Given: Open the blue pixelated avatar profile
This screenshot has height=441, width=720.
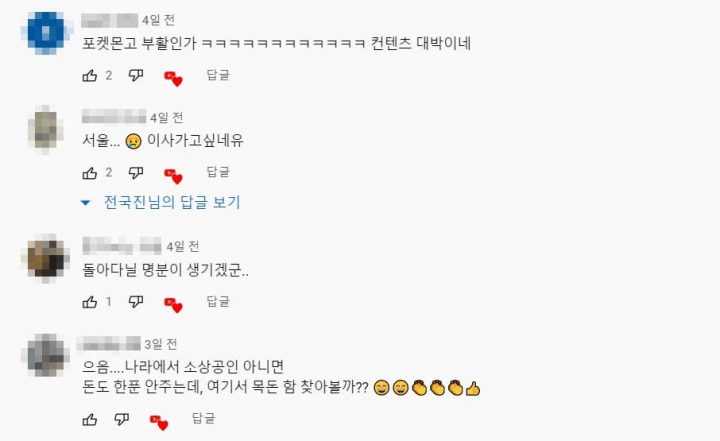Looking at the screenshot, I should [46, 33].
